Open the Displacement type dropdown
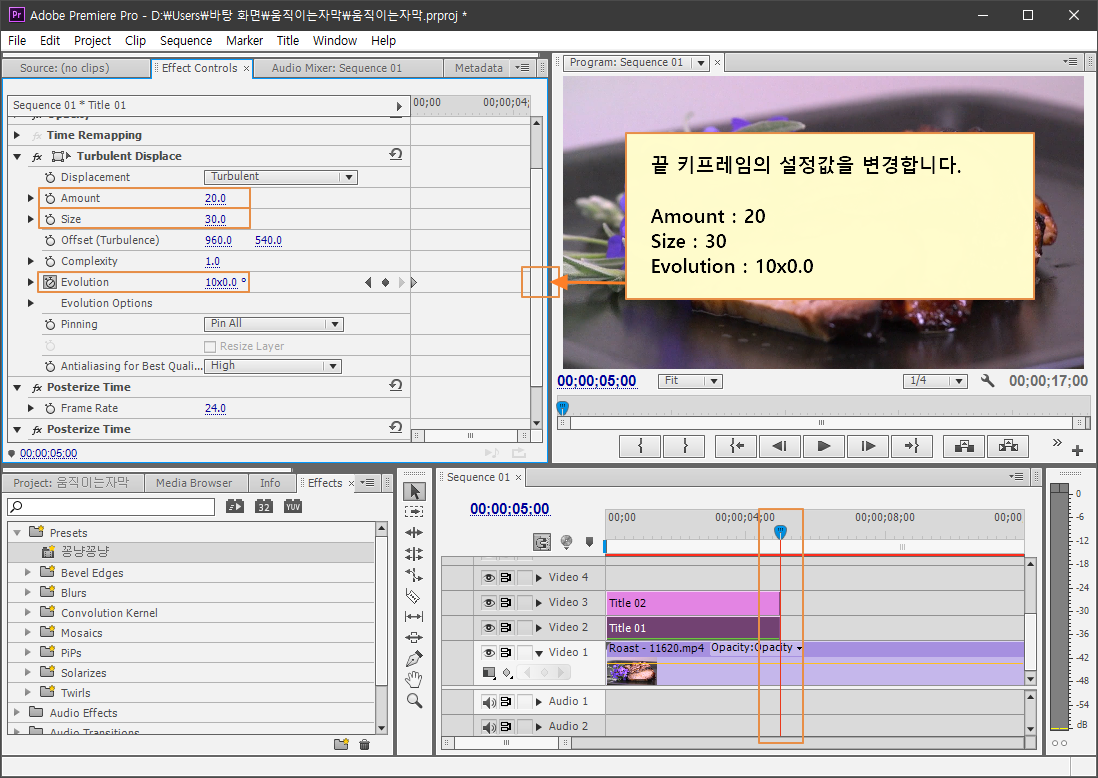 (280, 176)
